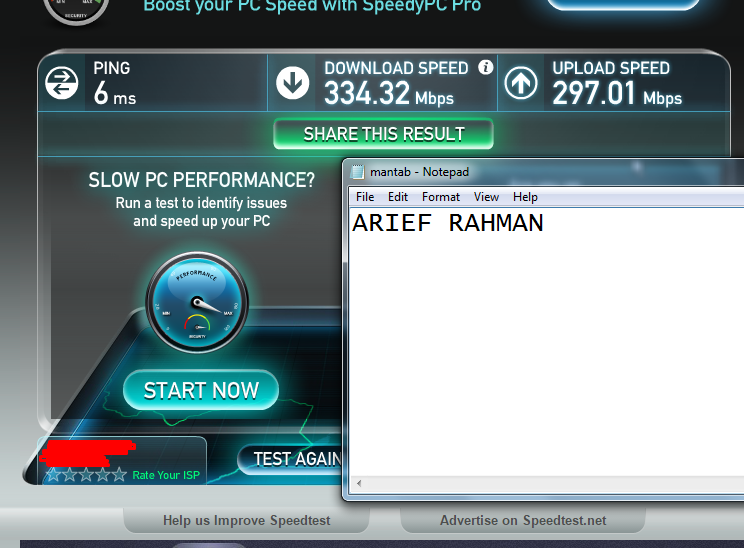Click the upload speed arrow icon
The image size is (744, 548).
[521, 83]
